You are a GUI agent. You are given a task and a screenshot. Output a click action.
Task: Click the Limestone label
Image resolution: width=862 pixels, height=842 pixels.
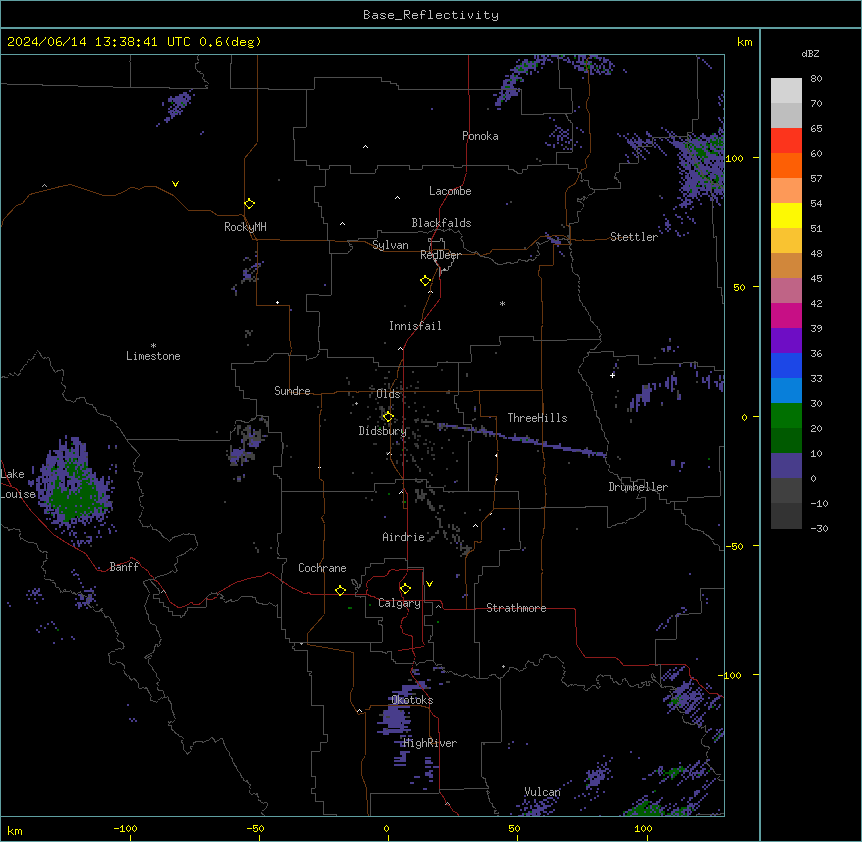[x=153, y=356]
